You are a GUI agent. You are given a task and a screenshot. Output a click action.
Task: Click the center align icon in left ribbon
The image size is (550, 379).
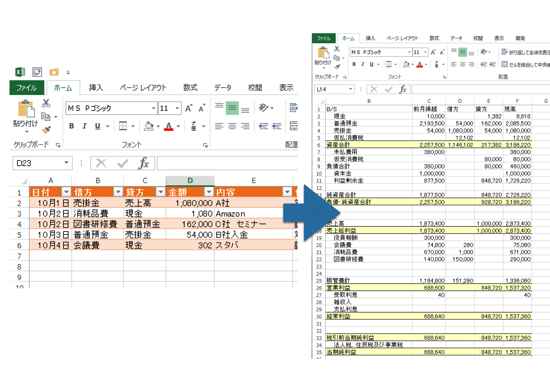tap(232, 126)
